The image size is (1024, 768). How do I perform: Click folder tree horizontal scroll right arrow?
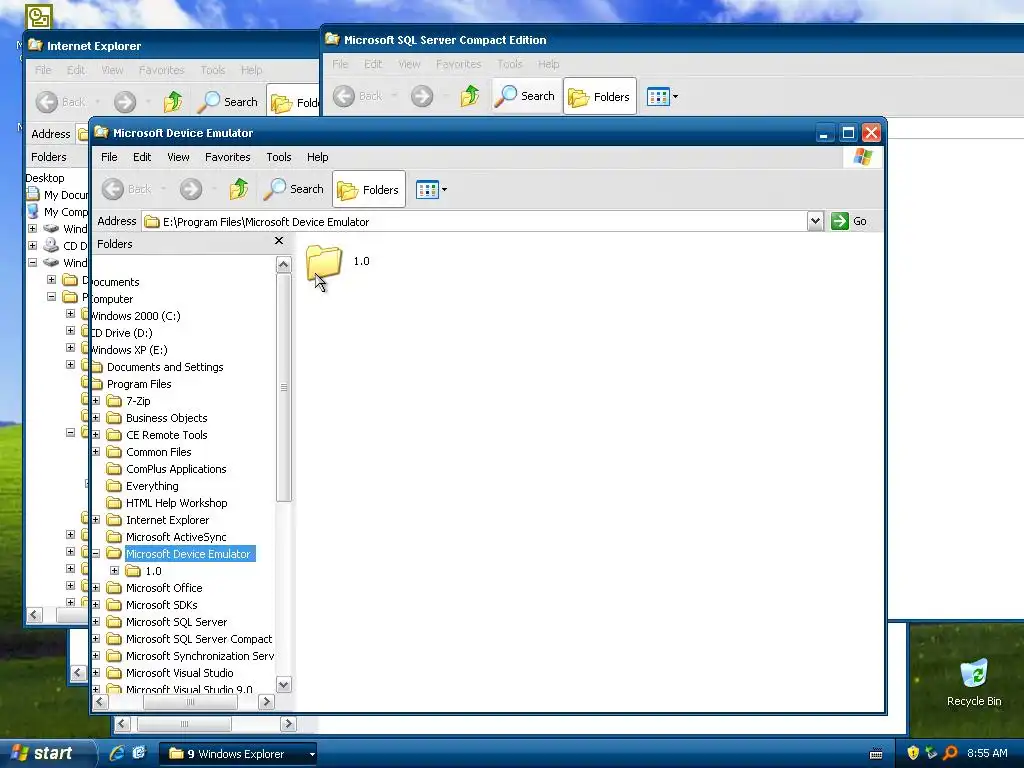click(x=266, y=702)
